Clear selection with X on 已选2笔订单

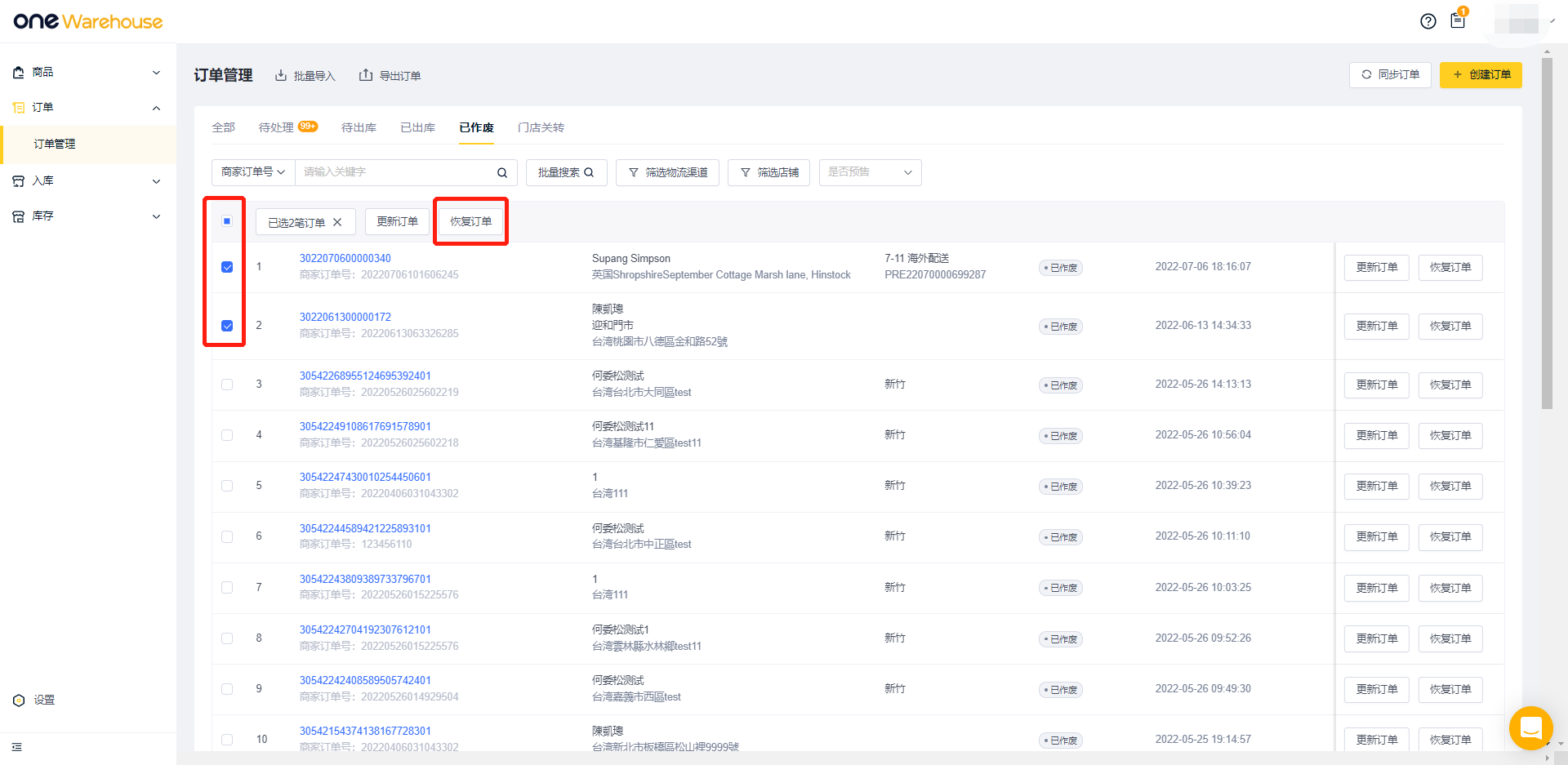(x=337, y=222)
